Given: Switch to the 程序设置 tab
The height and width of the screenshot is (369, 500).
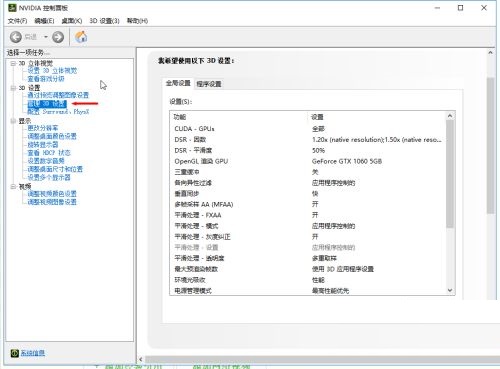Looking at the screenshot, I should pyautogui.click(x=209, y=84).
